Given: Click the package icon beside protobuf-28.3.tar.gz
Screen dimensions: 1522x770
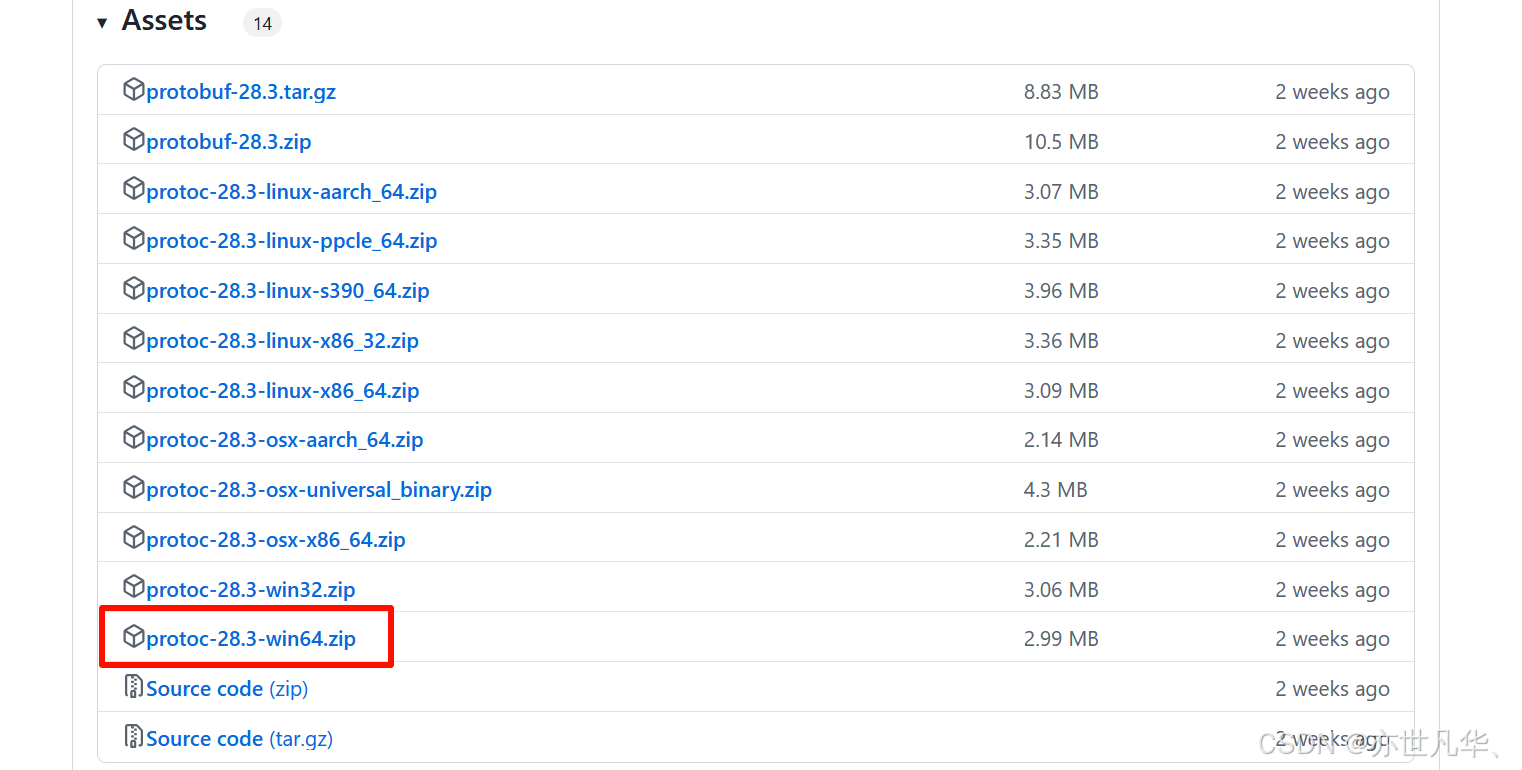Looking at the screenshot, I should coord(133,90).
